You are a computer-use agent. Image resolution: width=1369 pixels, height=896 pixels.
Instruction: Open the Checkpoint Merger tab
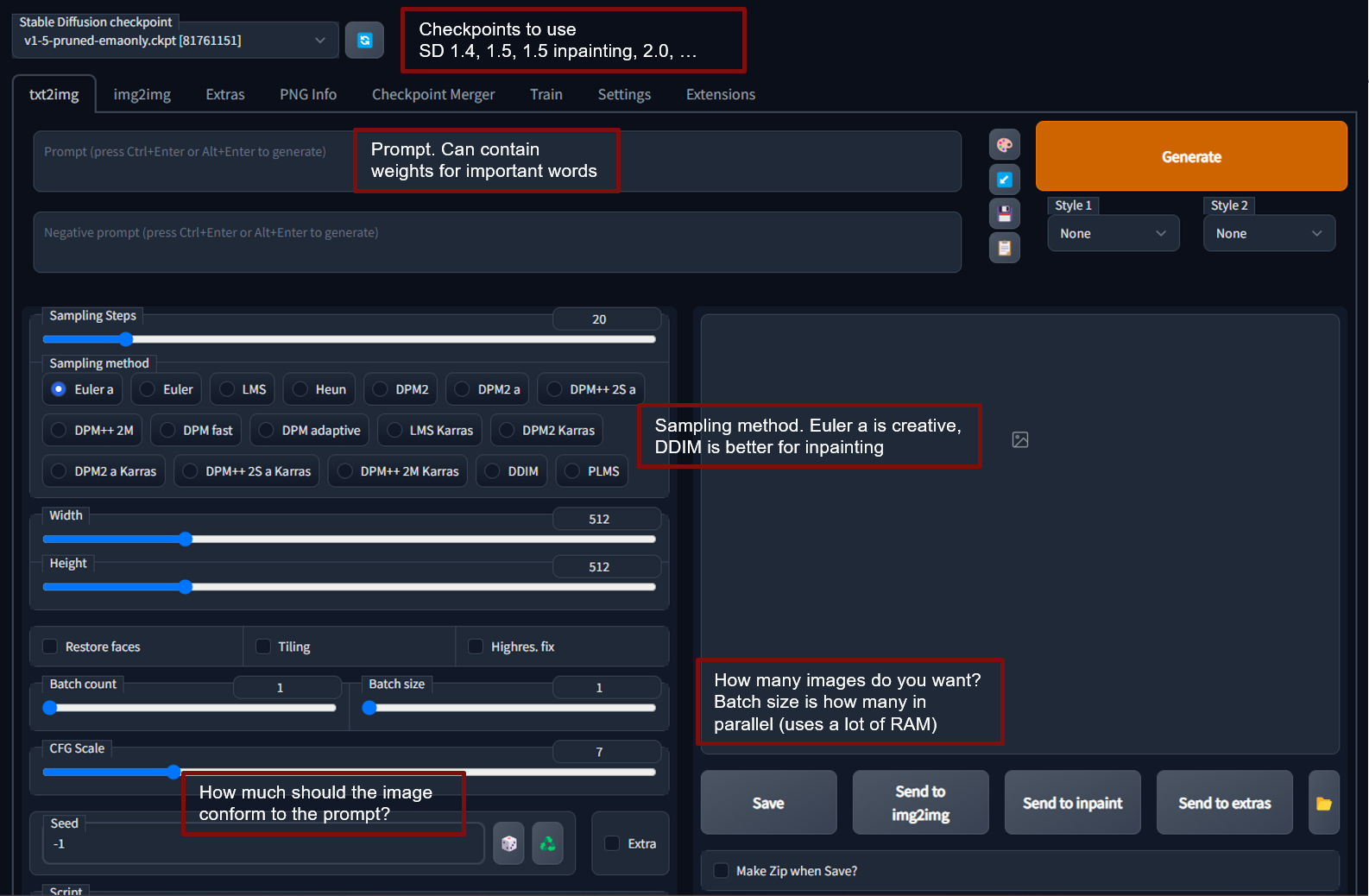433,95
